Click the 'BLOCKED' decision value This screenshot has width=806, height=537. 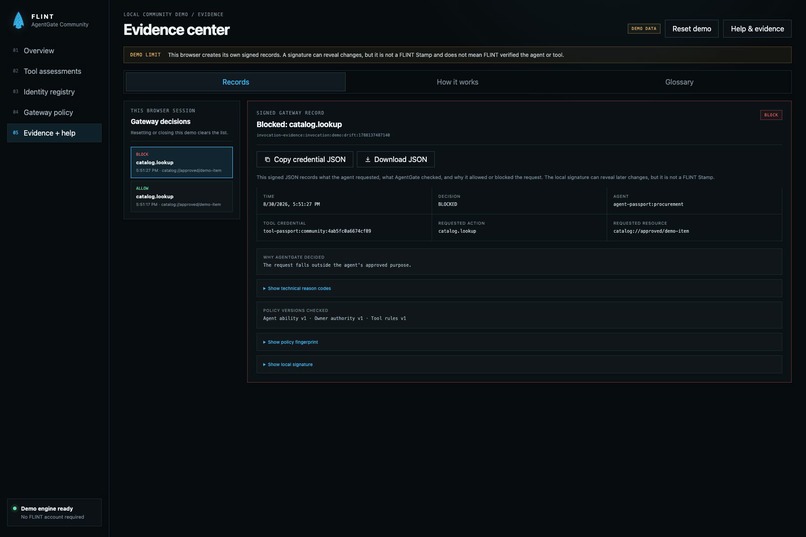(x=447, y=205)
